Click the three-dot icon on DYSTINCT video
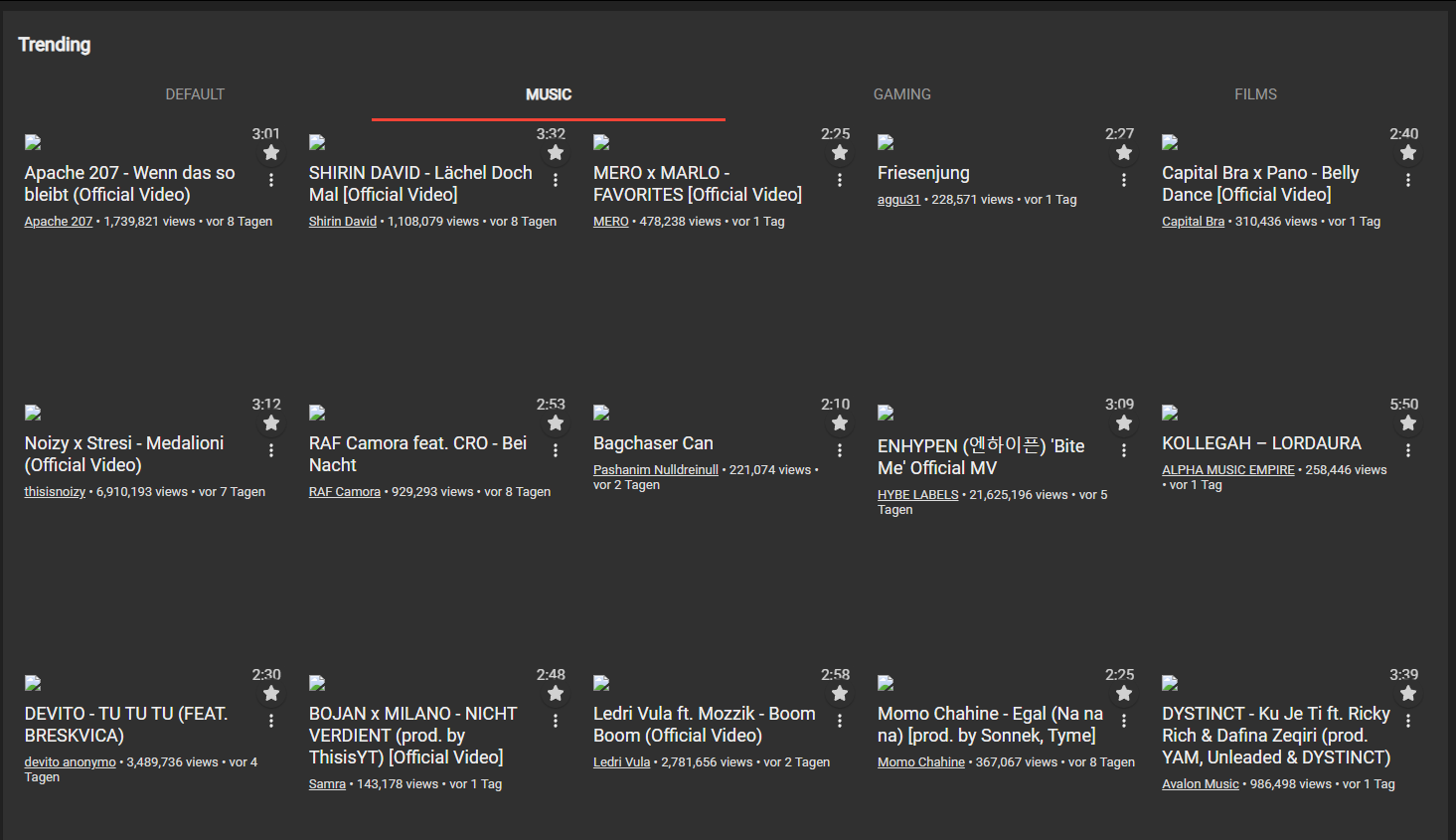 click(1408, 720)
